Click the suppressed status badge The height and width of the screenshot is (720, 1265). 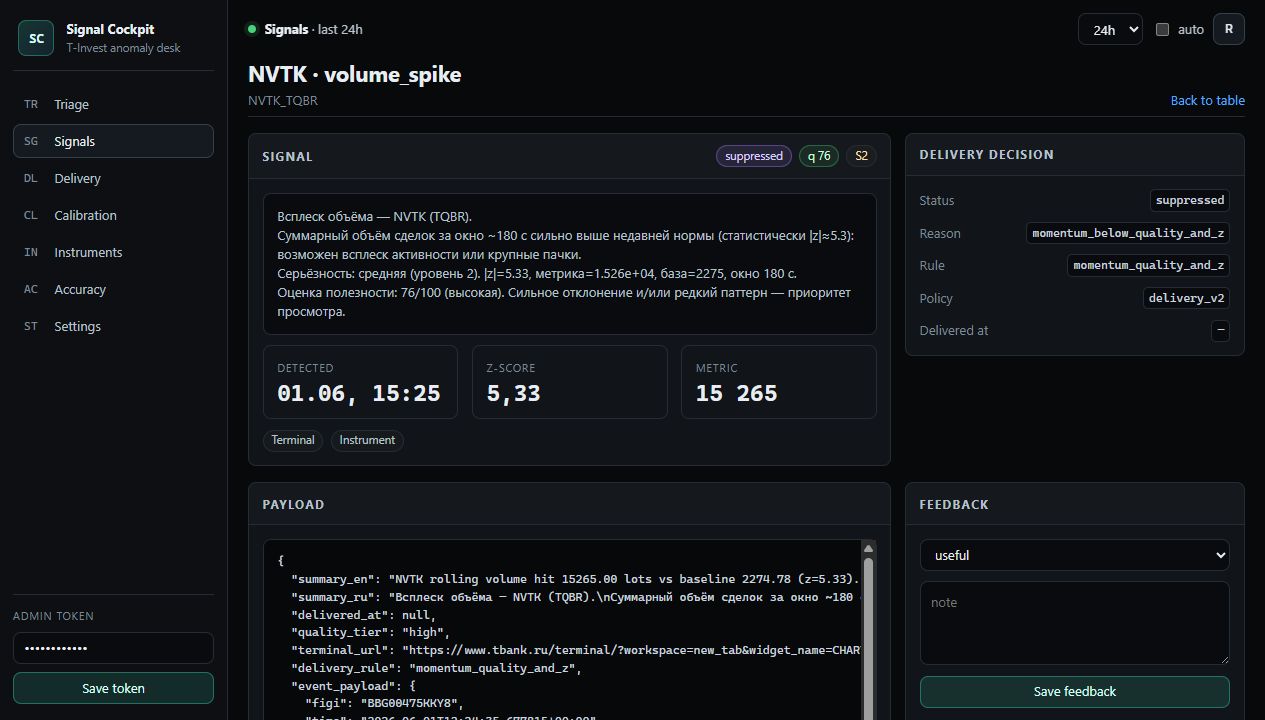754,156
